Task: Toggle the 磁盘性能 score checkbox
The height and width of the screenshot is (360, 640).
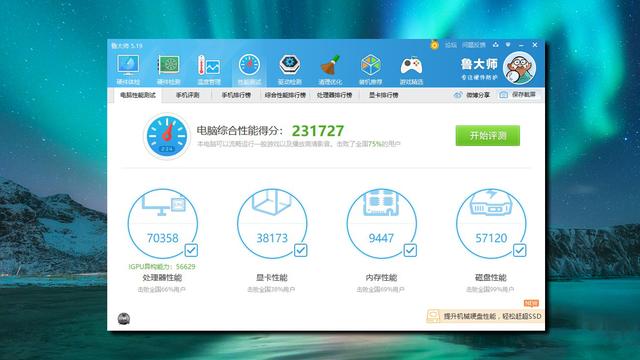Action: [520, 250]
